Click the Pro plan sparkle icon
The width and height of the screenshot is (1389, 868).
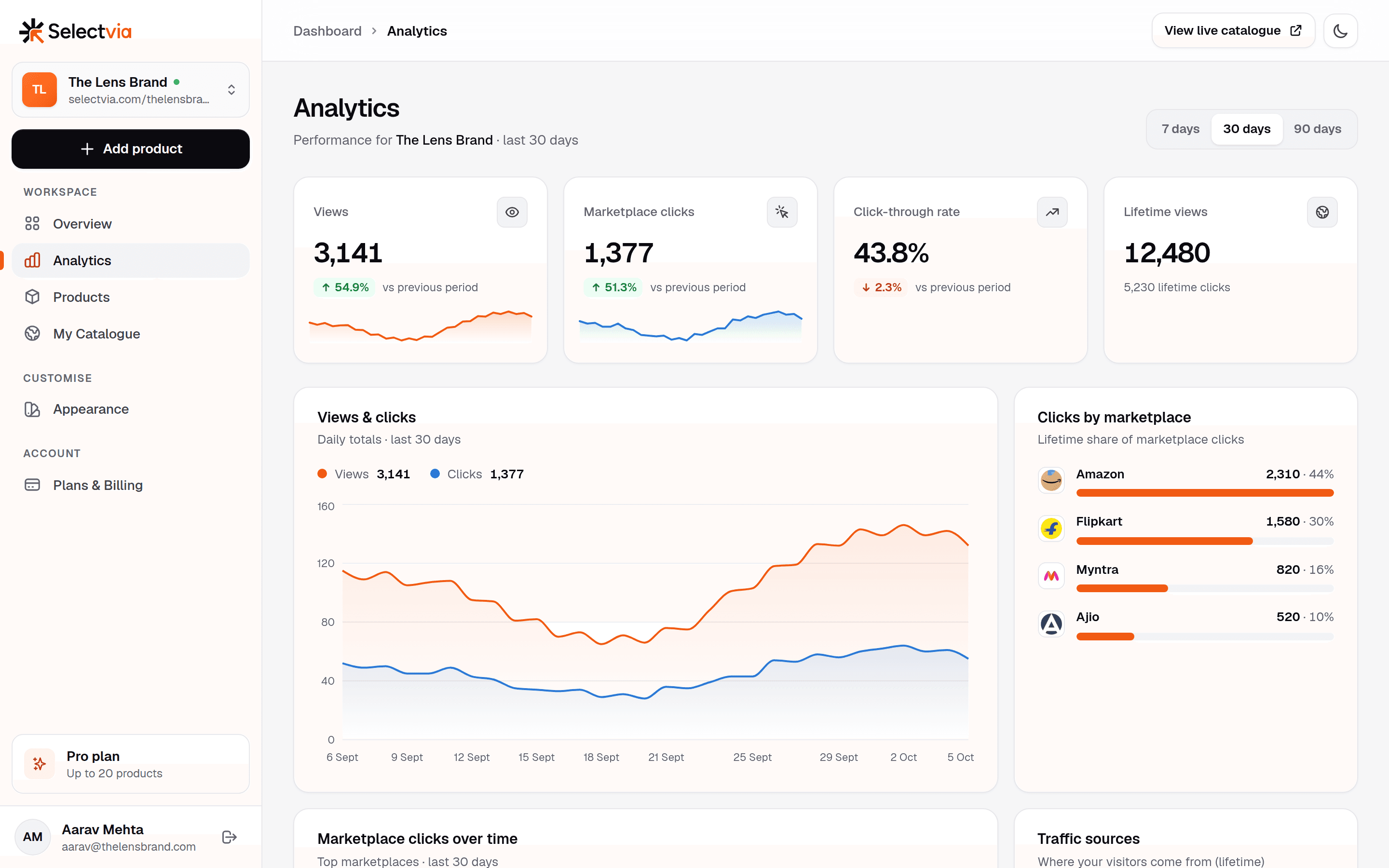tap(39, 763)
